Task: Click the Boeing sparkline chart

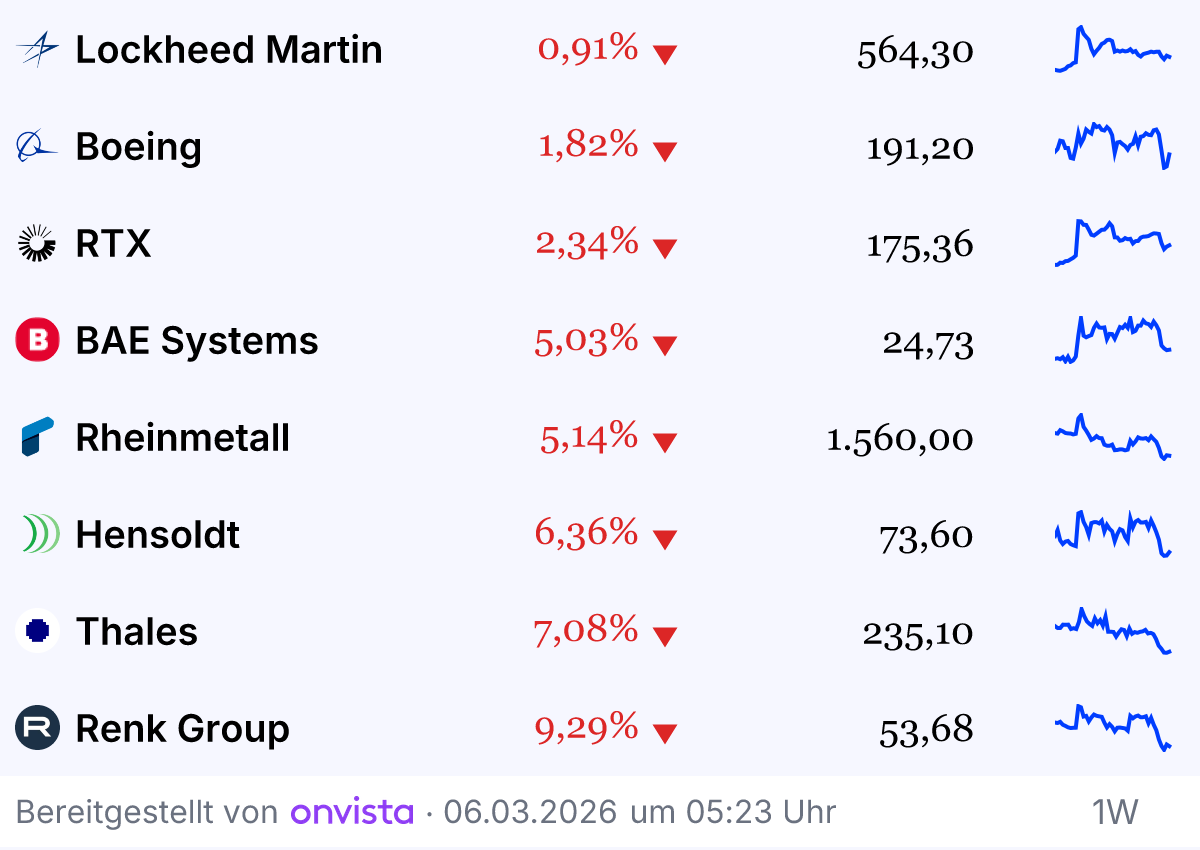Action: click(x=1113, y=146)
